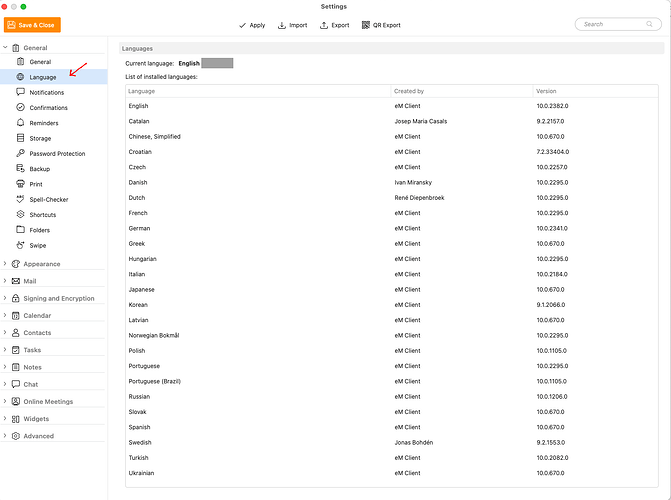This screenshot has height=500, width=671.
Task: Select the French language row
Action: [x=392, y=213]
